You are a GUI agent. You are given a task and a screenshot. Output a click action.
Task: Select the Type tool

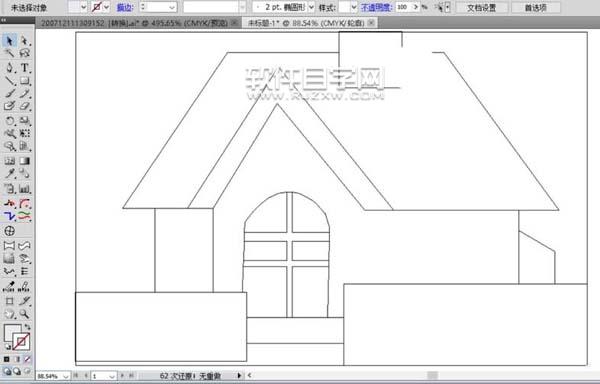(24, 68)
